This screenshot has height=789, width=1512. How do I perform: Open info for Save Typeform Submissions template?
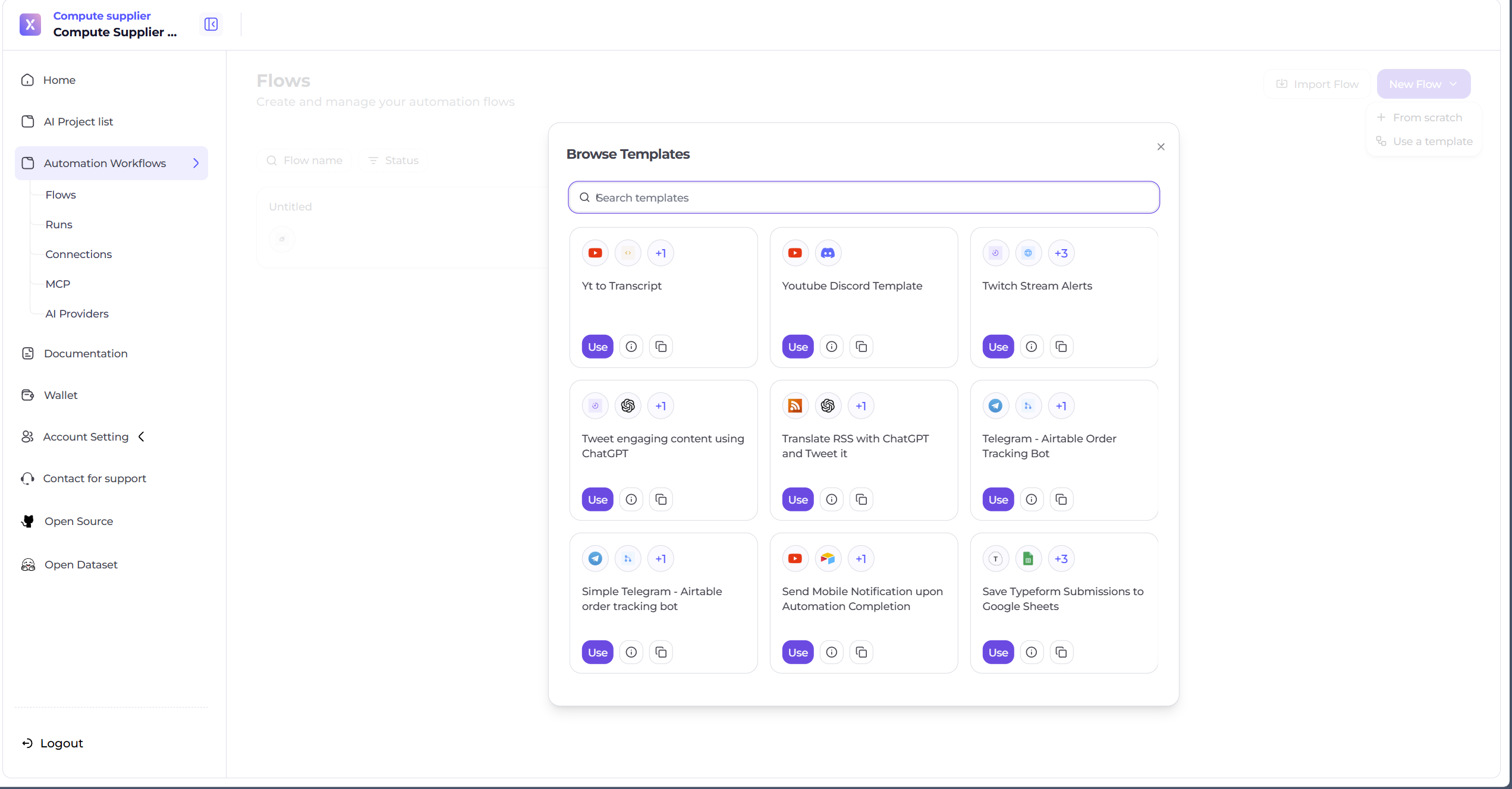click(x=1031, y=652)
